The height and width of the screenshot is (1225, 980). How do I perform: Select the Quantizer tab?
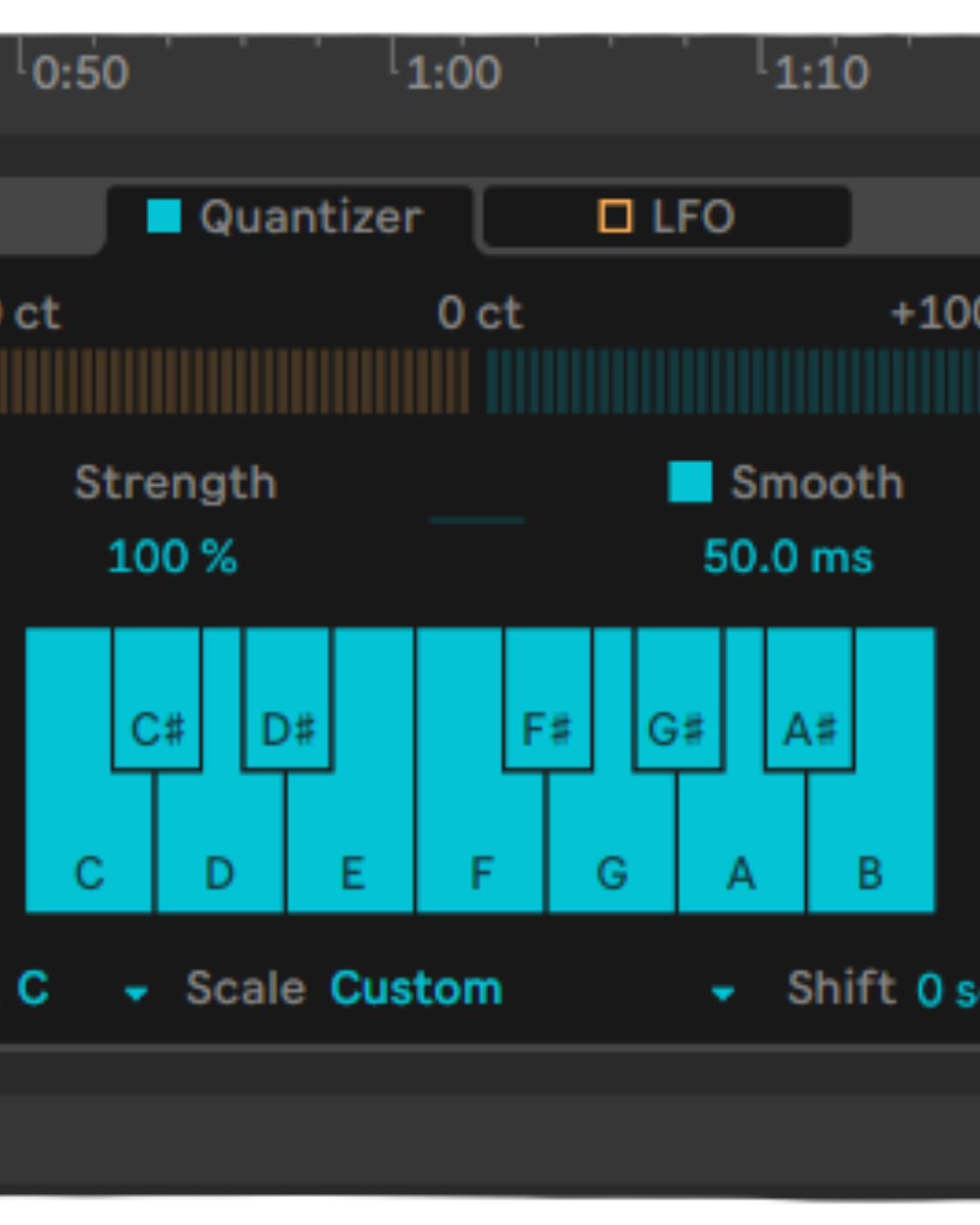309,218
